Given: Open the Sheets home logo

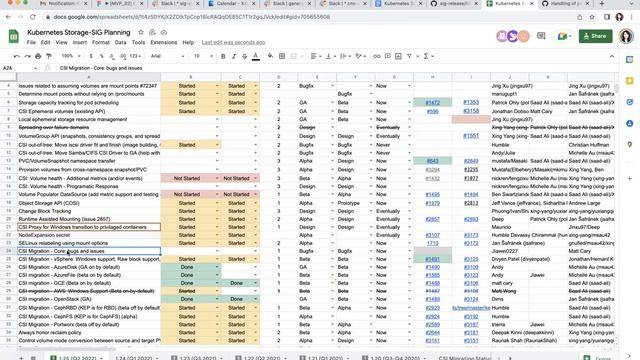Looking at the screenshot, I should (13, 36).
